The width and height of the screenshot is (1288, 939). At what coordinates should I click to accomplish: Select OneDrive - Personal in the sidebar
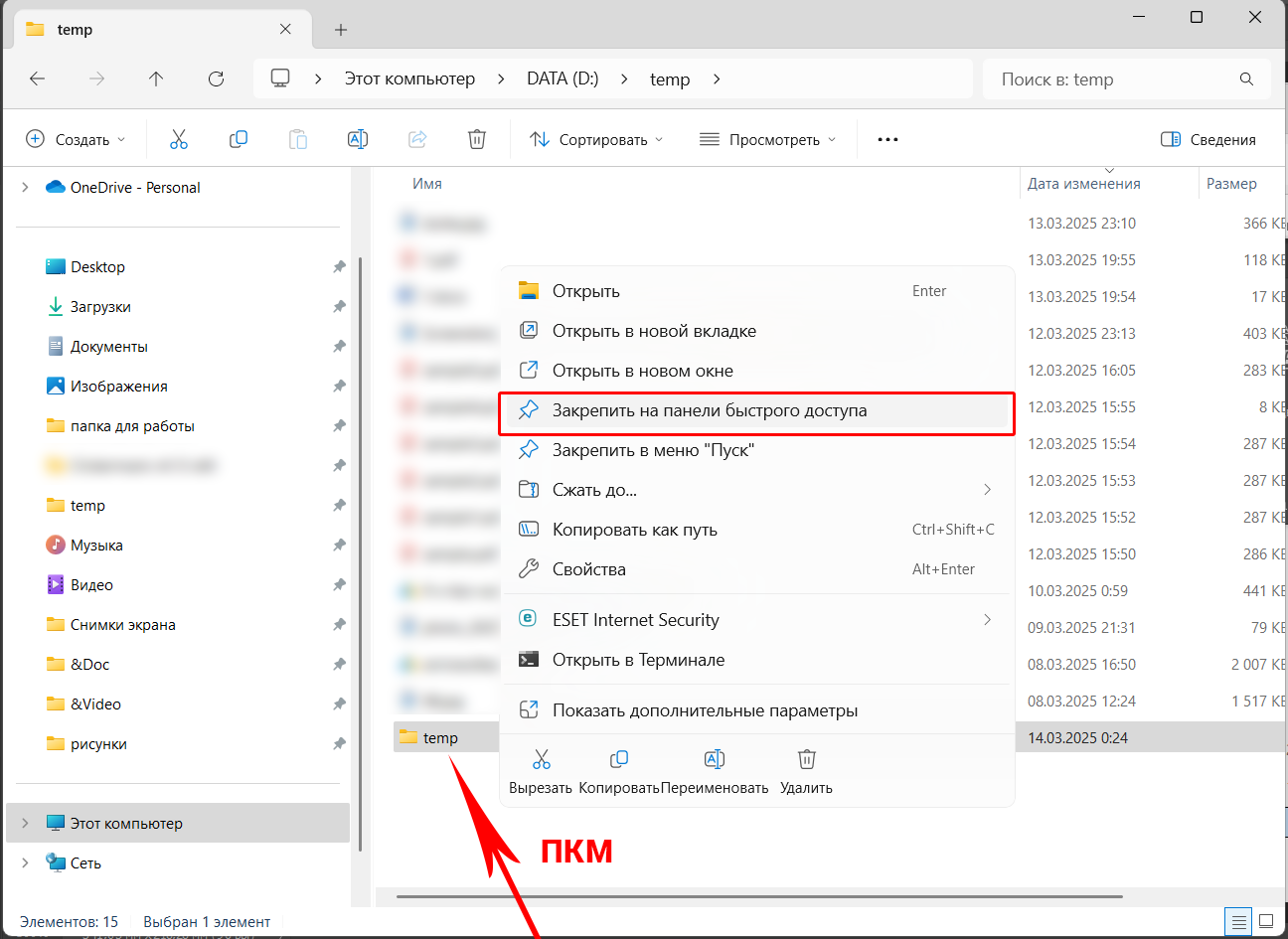coord(135,187)
